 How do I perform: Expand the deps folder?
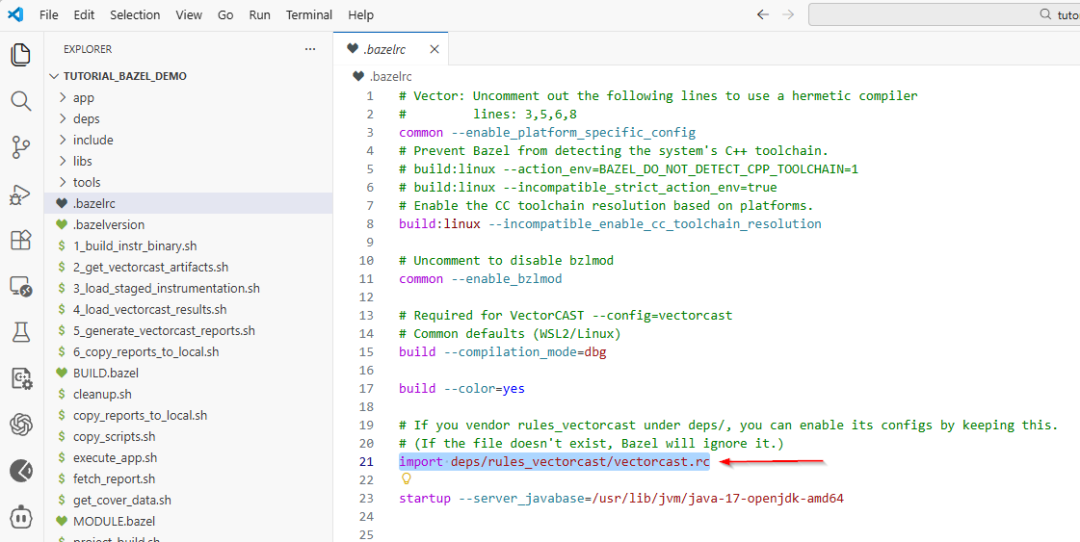click(188, 118)
